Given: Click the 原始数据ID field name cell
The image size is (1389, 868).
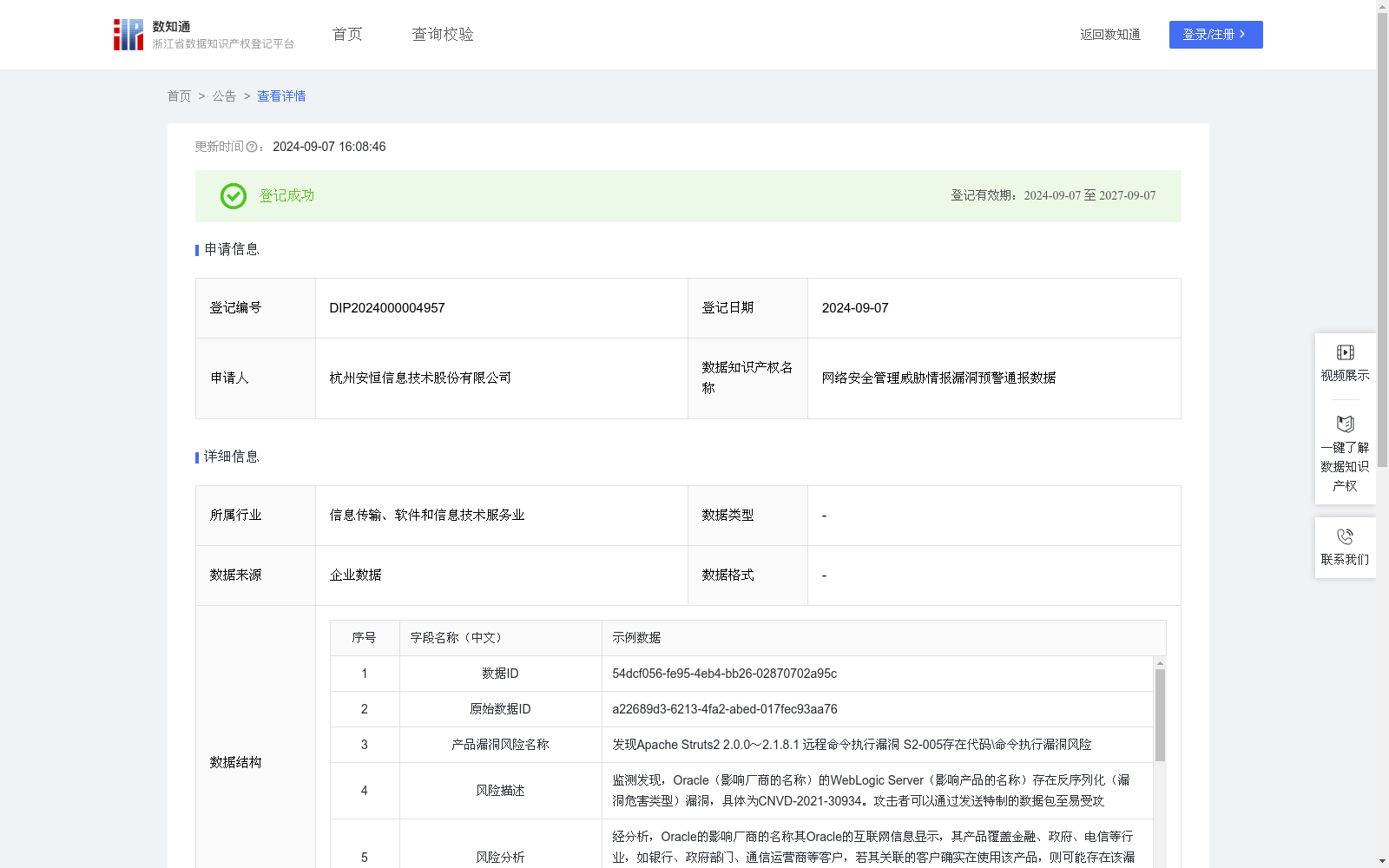Looking at the screenshot, I should 501,709.
